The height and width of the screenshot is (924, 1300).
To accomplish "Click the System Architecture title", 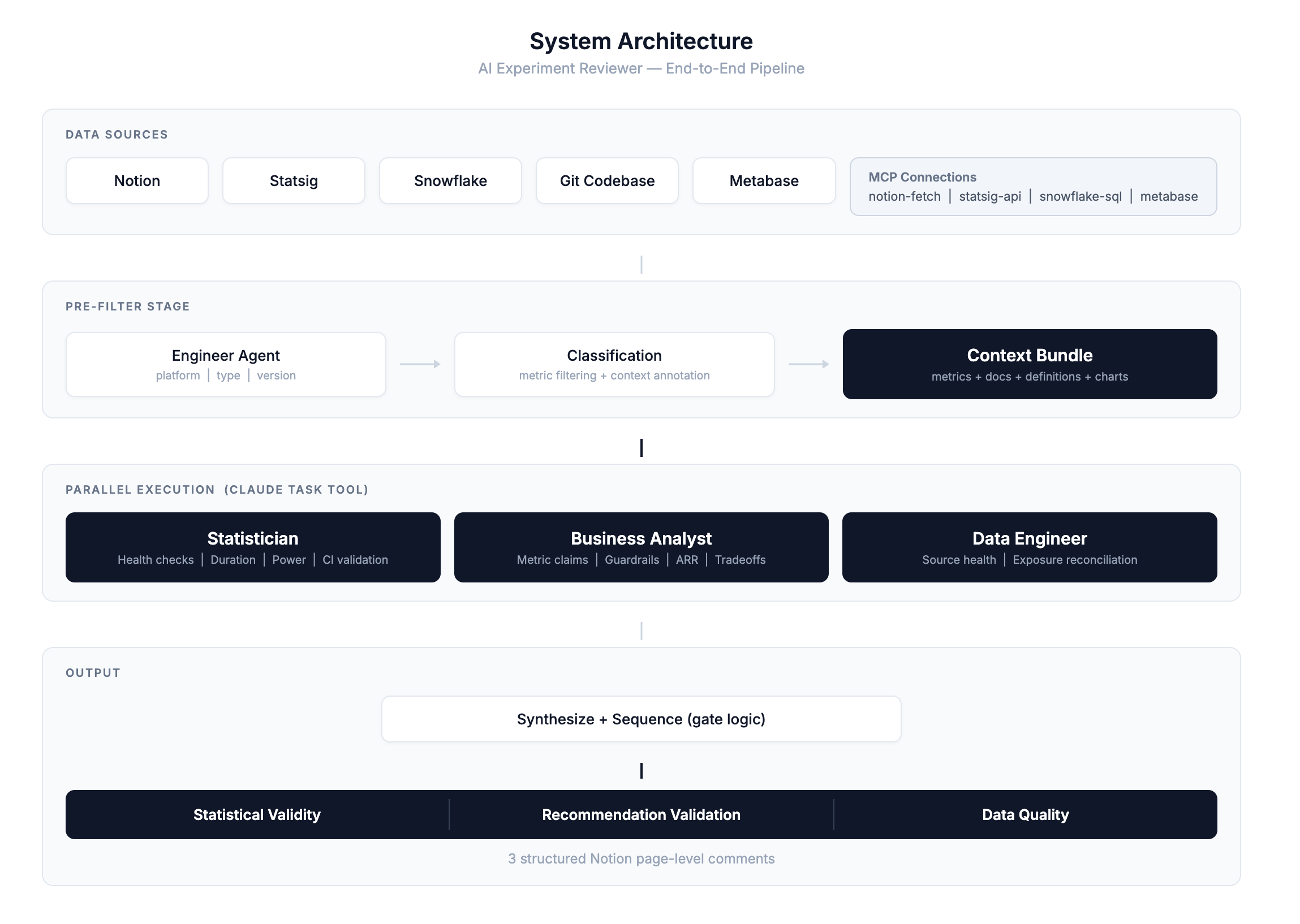I will [x=641, y=40].
